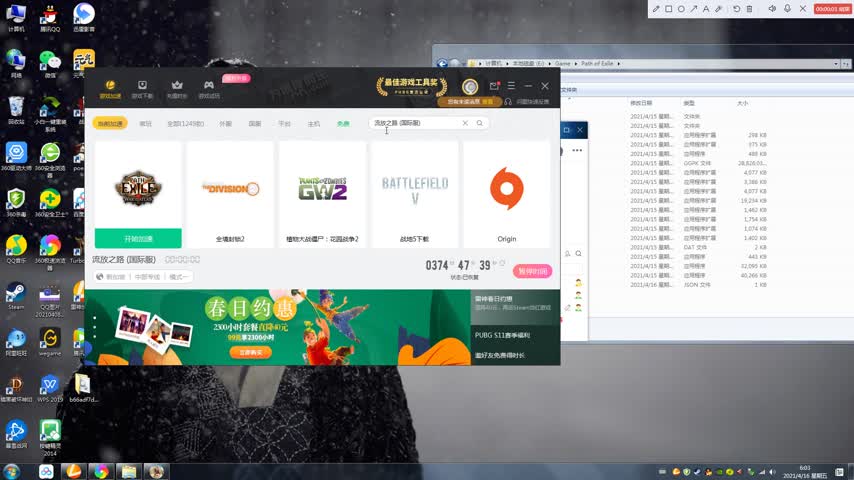This screenshot has width=854, height=480.
Task: Open the accelerator hamburger menu
Action: 511,86
